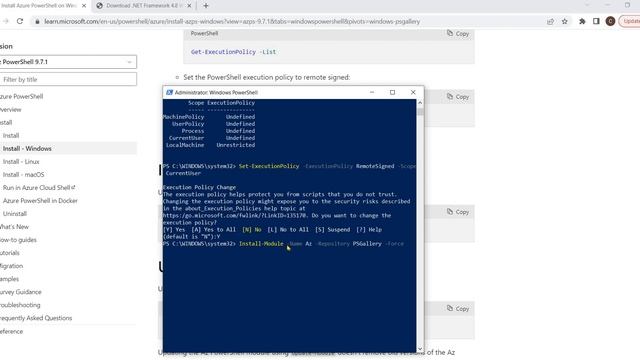This screenshot has height=360, width=640.
Task: Open Troubleshooting in sidebar
Action: pos(20,305)
